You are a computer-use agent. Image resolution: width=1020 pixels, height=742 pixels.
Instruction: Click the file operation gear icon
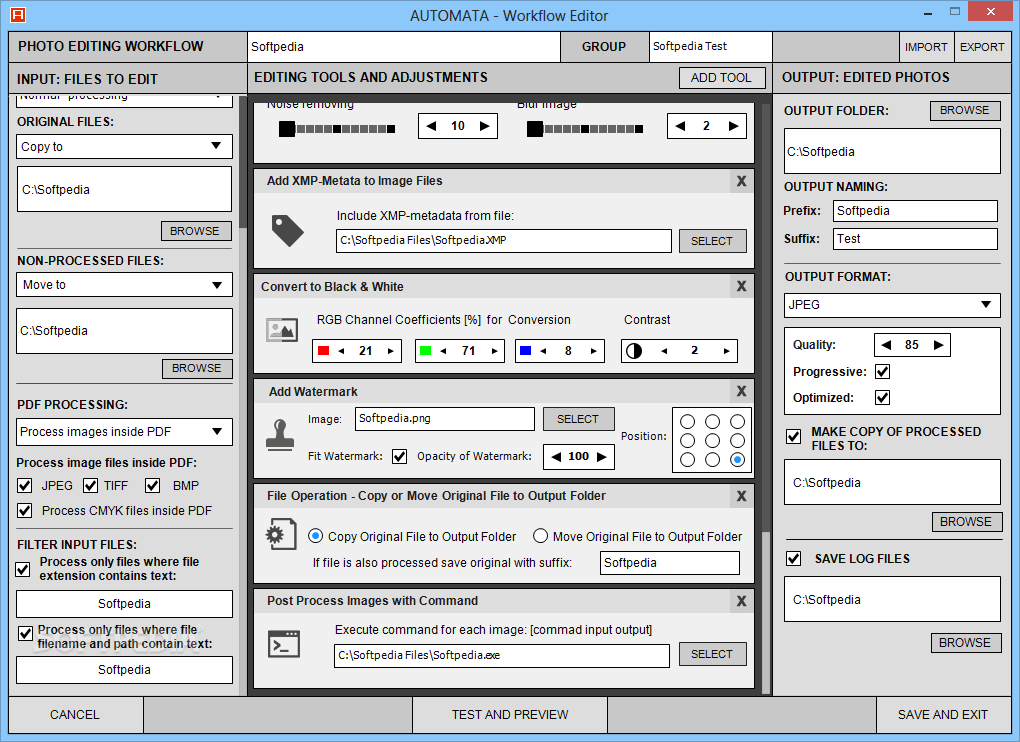(x=281, y=535)
